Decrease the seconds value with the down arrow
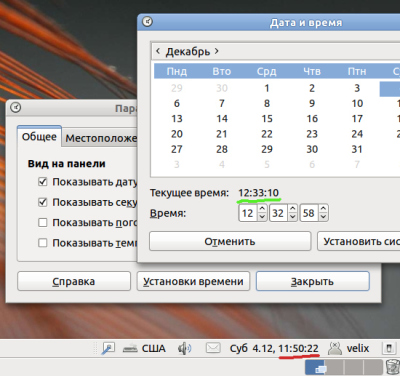The width and height of the screenshot is (400, 376). coord(323,217)
